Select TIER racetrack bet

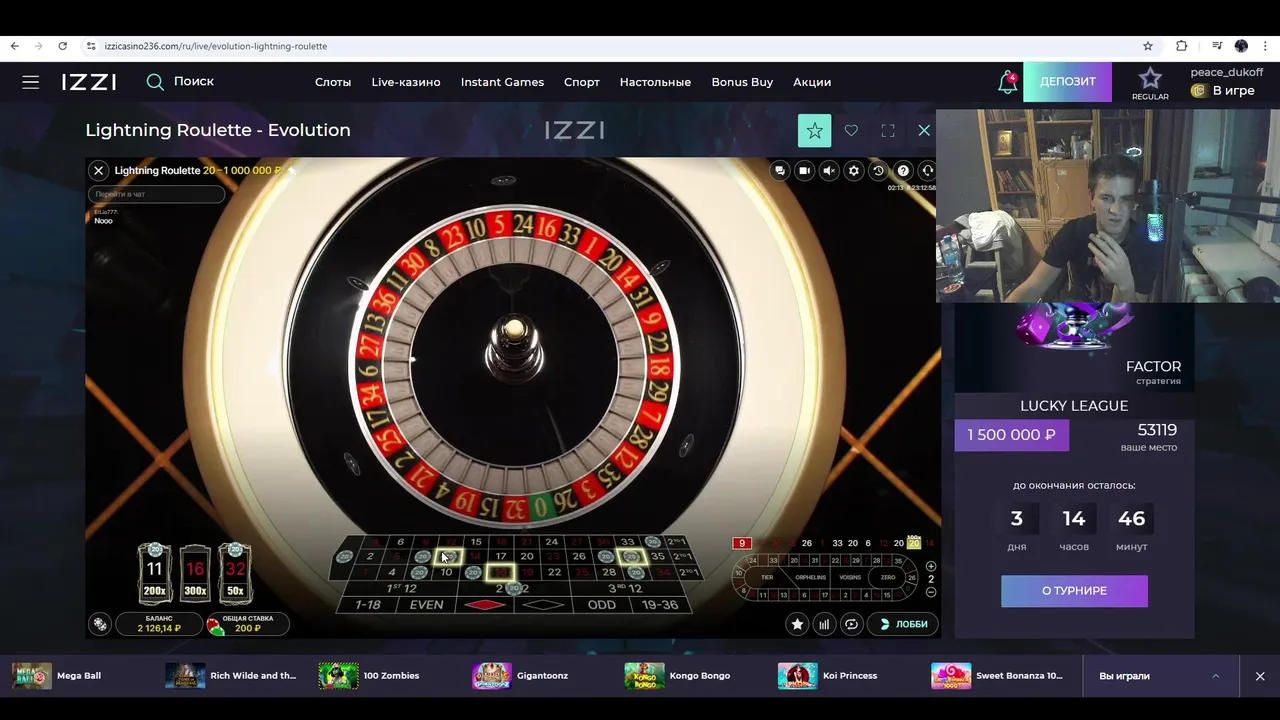pos(767,577)
